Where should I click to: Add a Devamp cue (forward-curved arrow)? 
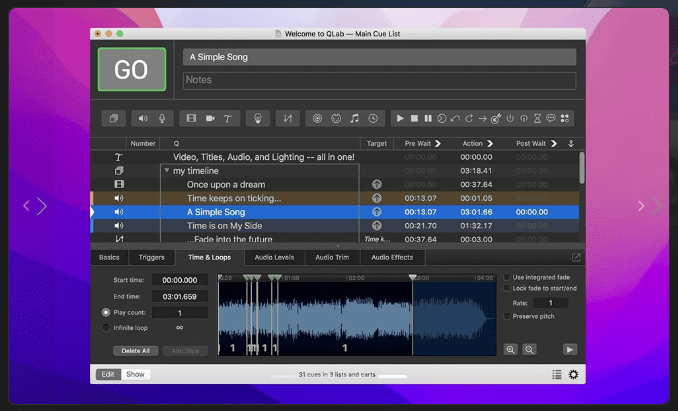469,118
